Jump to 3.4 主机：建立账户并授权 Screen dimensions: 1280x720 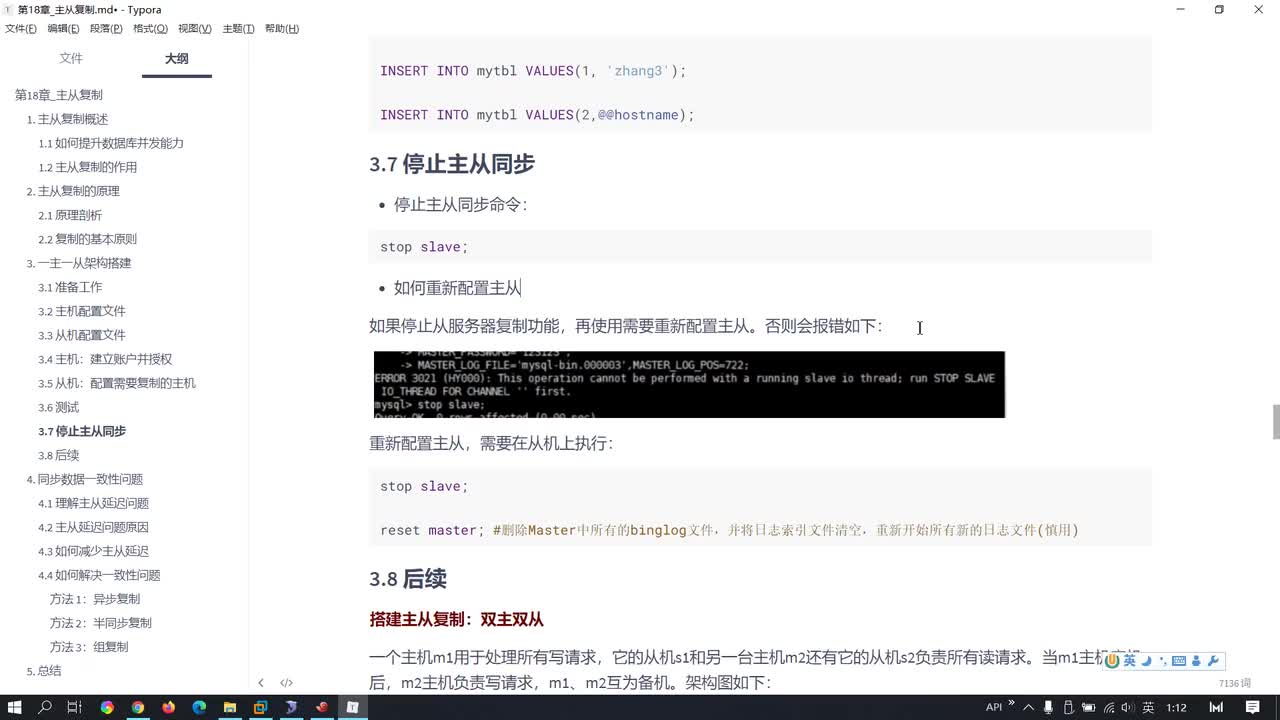coord(105,359)
